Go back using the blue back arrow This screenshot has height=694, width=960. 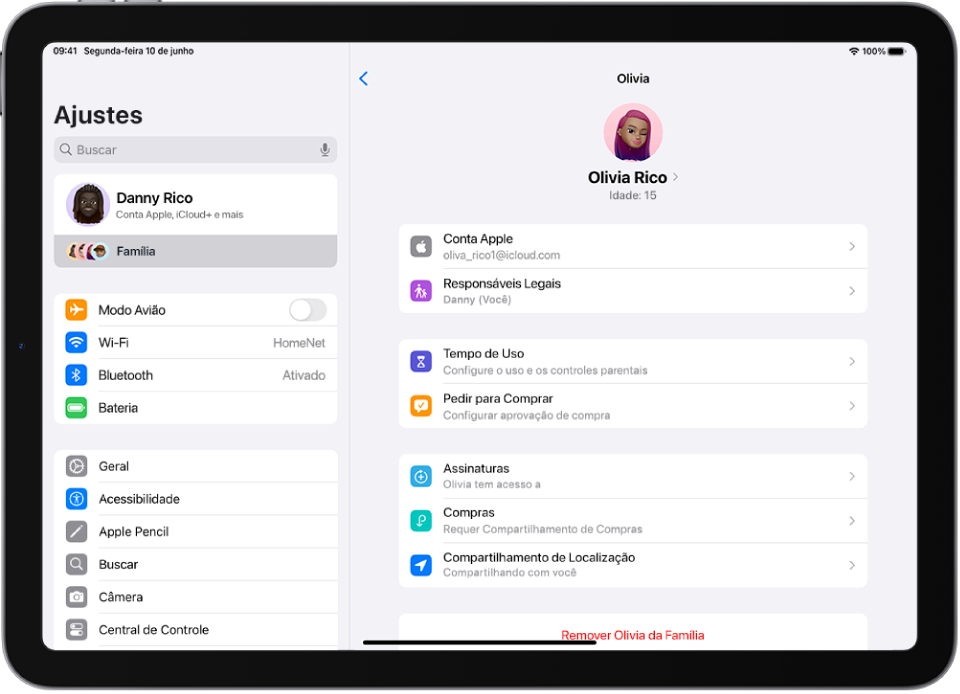tap(363, 78)
